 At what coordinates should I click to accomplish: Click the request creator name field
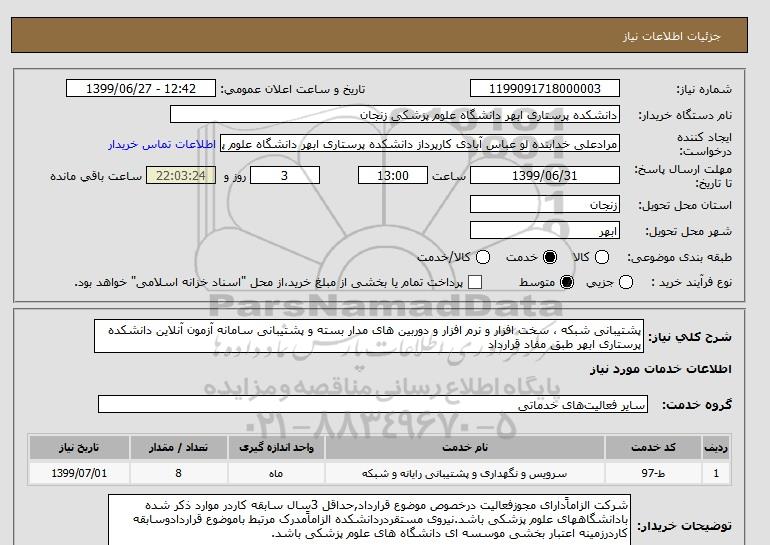click(x=420, y=144)
